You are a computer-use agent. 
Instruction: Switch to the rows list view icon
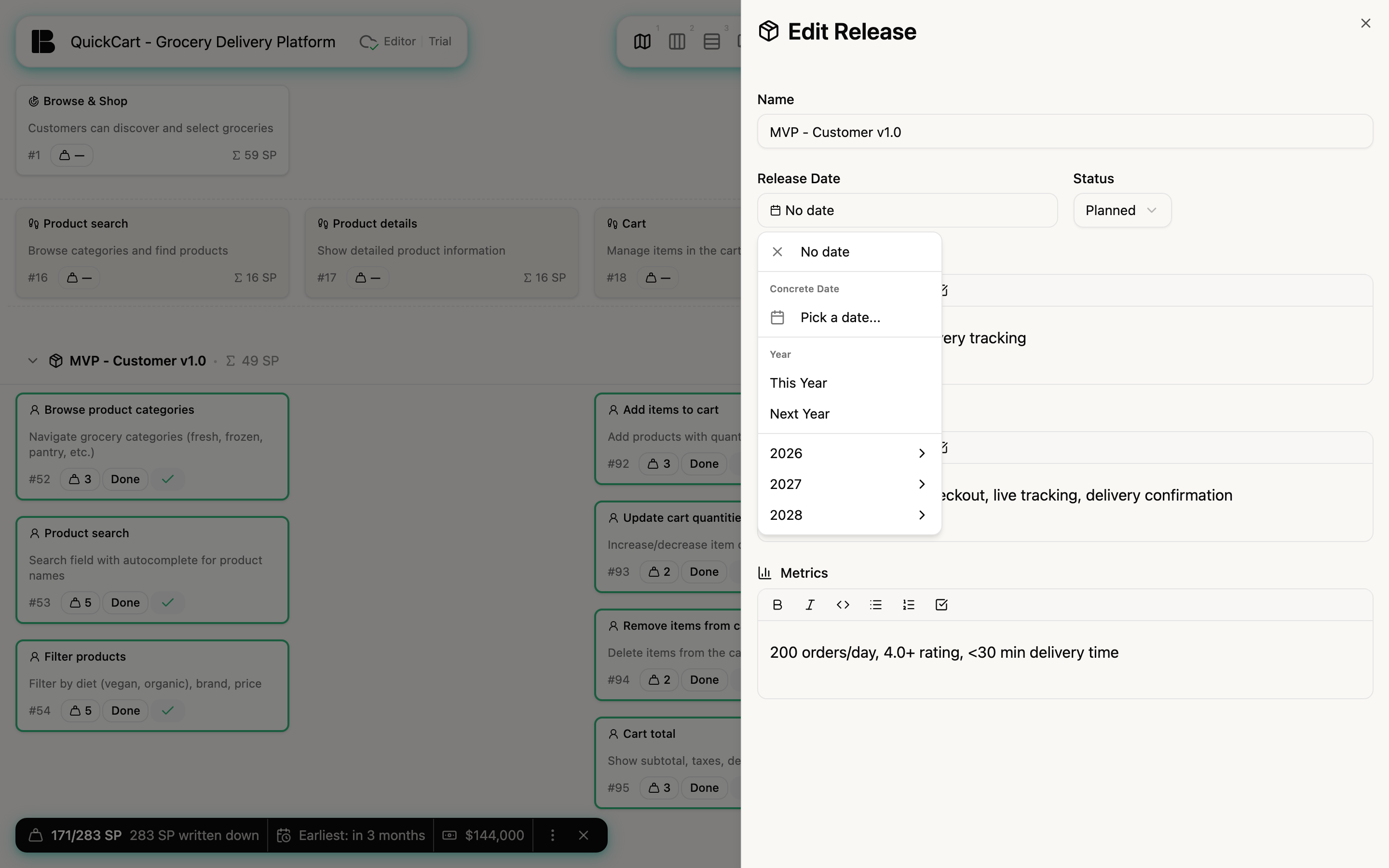click(x=712, y=41)
